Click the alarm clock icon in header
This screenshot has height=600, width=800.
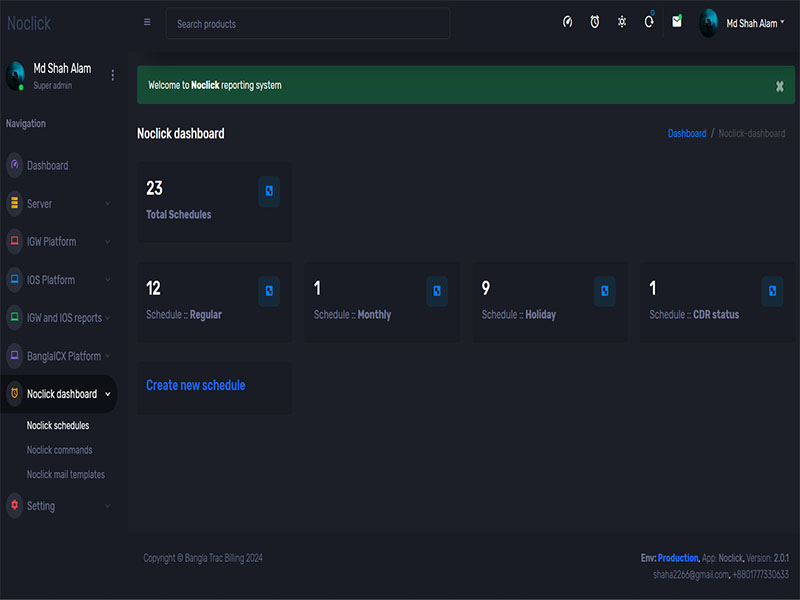coord(595,22)
